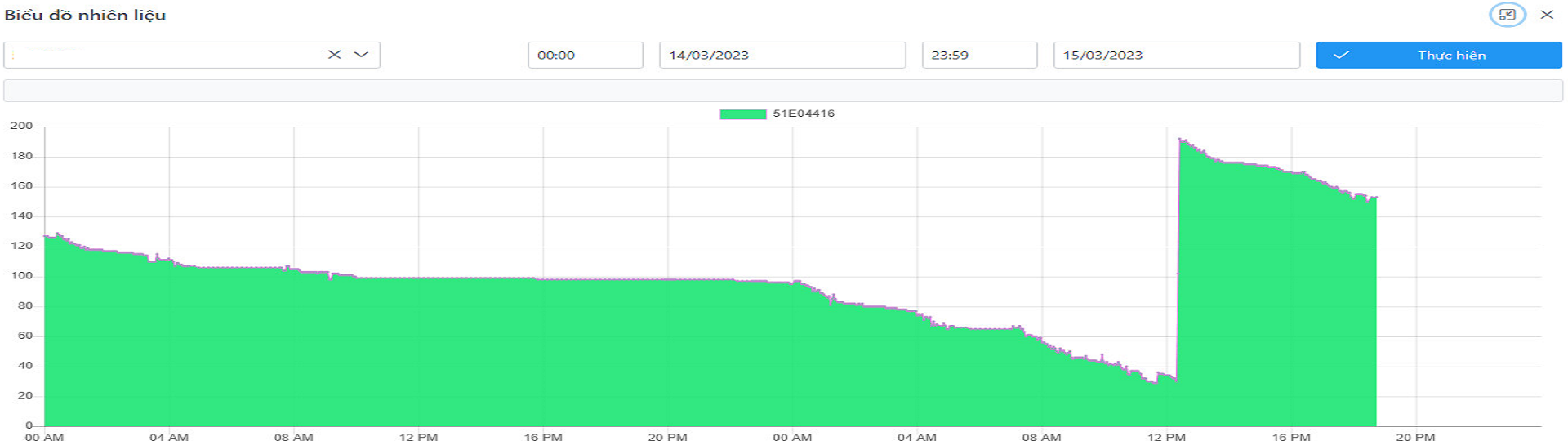Image resolution: width=1568 pixels, height=441 pixels.
Task: Clear the vehicle selection with X icon
Action: click(334, 55)
